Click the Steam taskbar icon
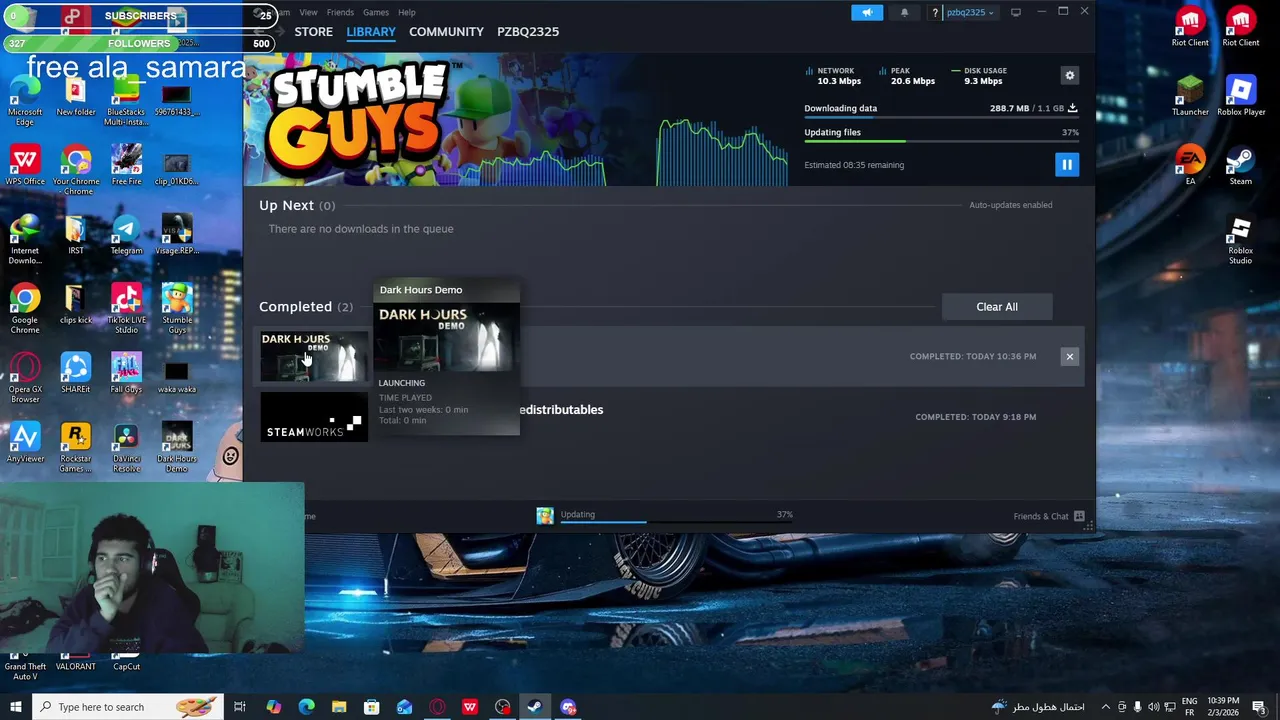 pyautogui.click(x=535, y=707)
